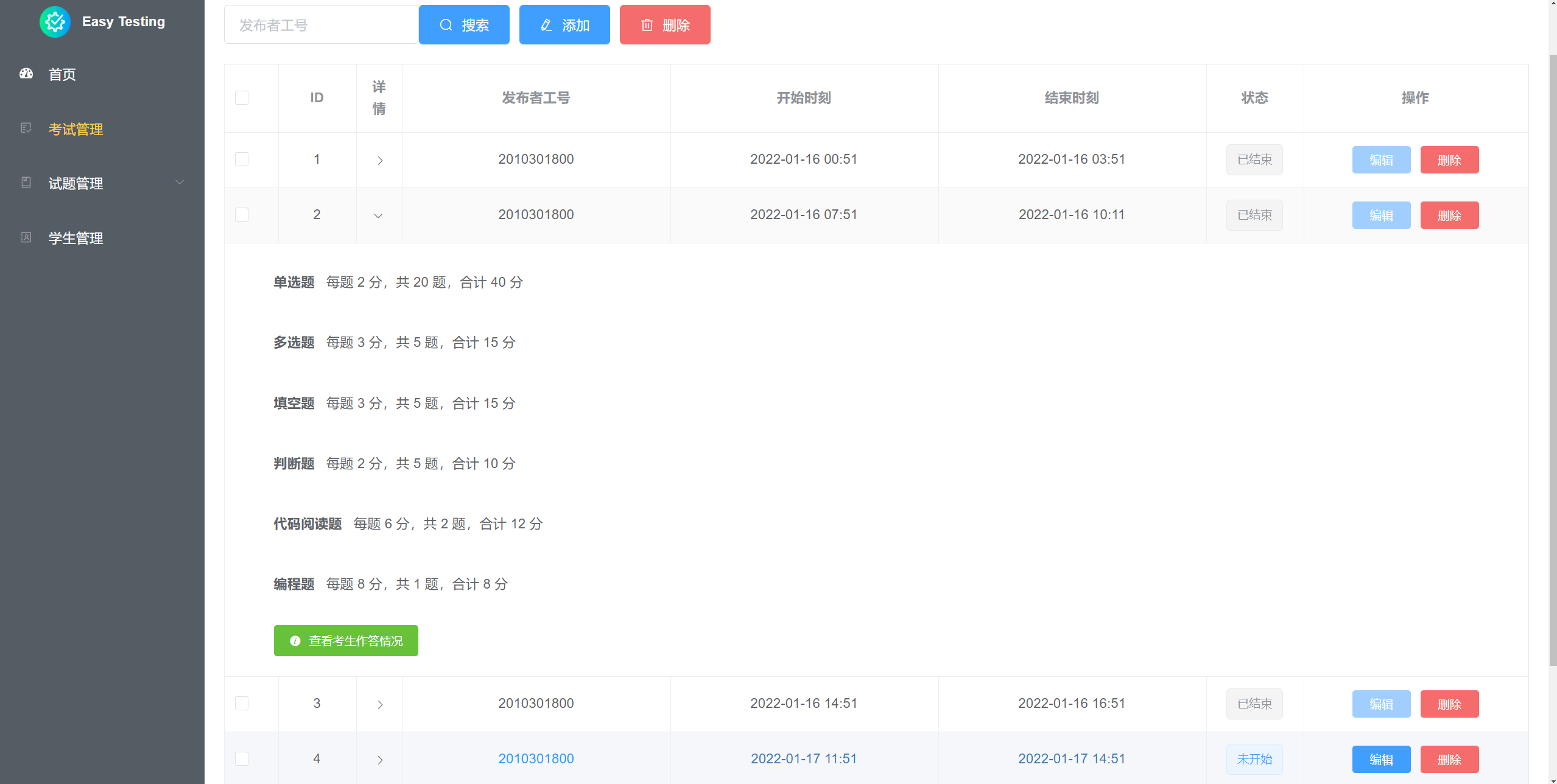This screenshot has width=1557, height=784.
Task: Click the dashboard icon beside 首页
Action: click(x=26, y=74)
